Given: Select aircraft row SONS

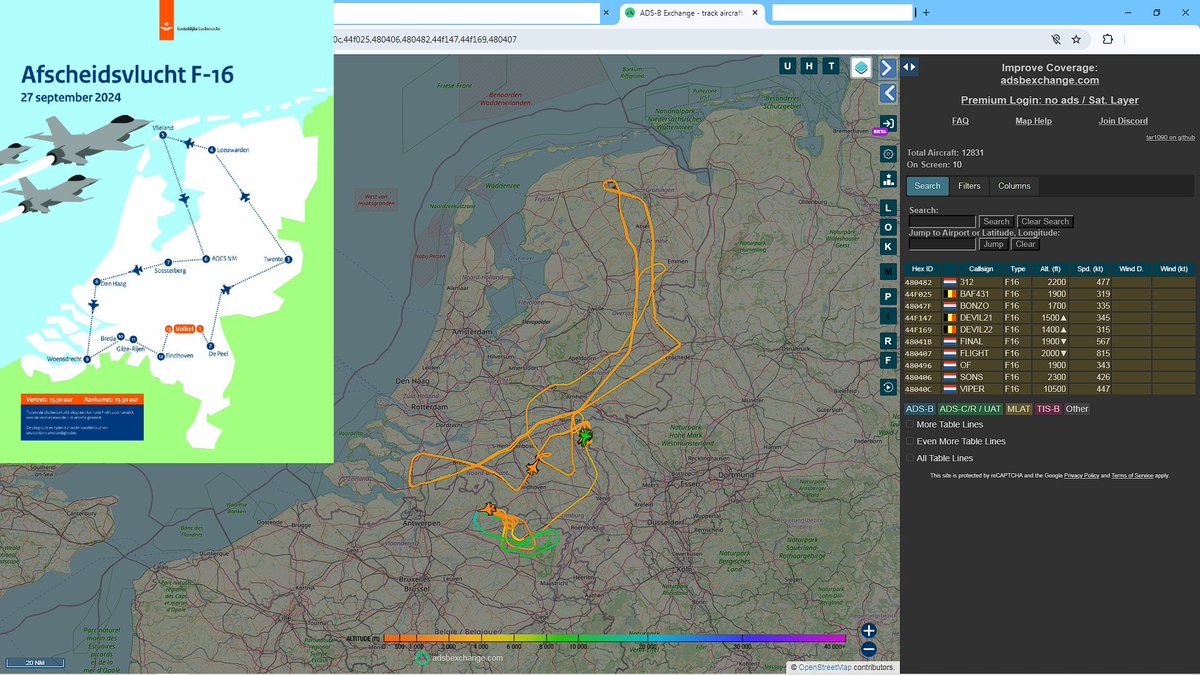Looking at the screenshot, I should click(1049, 377).
